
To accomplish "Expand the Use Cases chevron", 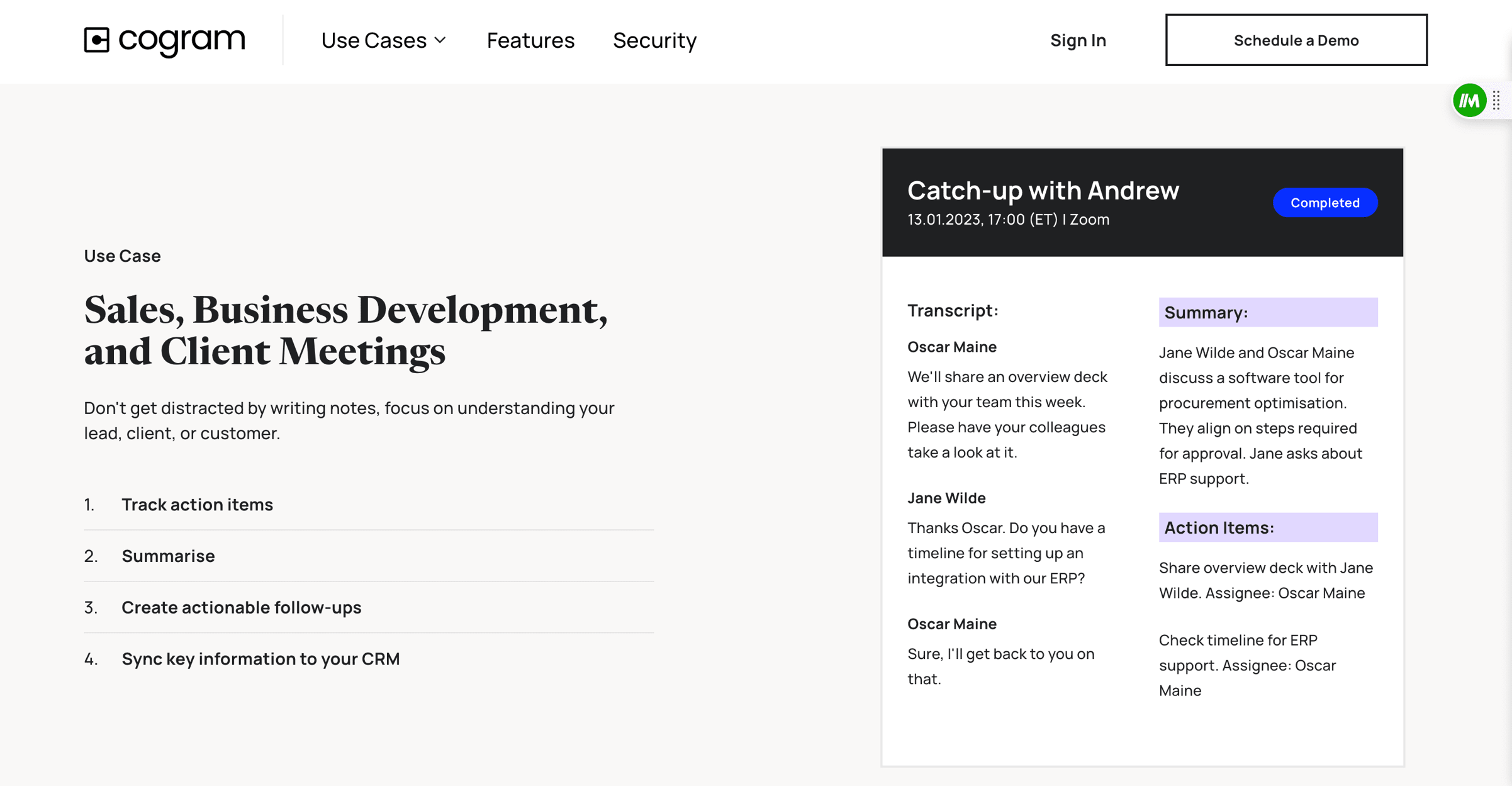I will (440, 40).
